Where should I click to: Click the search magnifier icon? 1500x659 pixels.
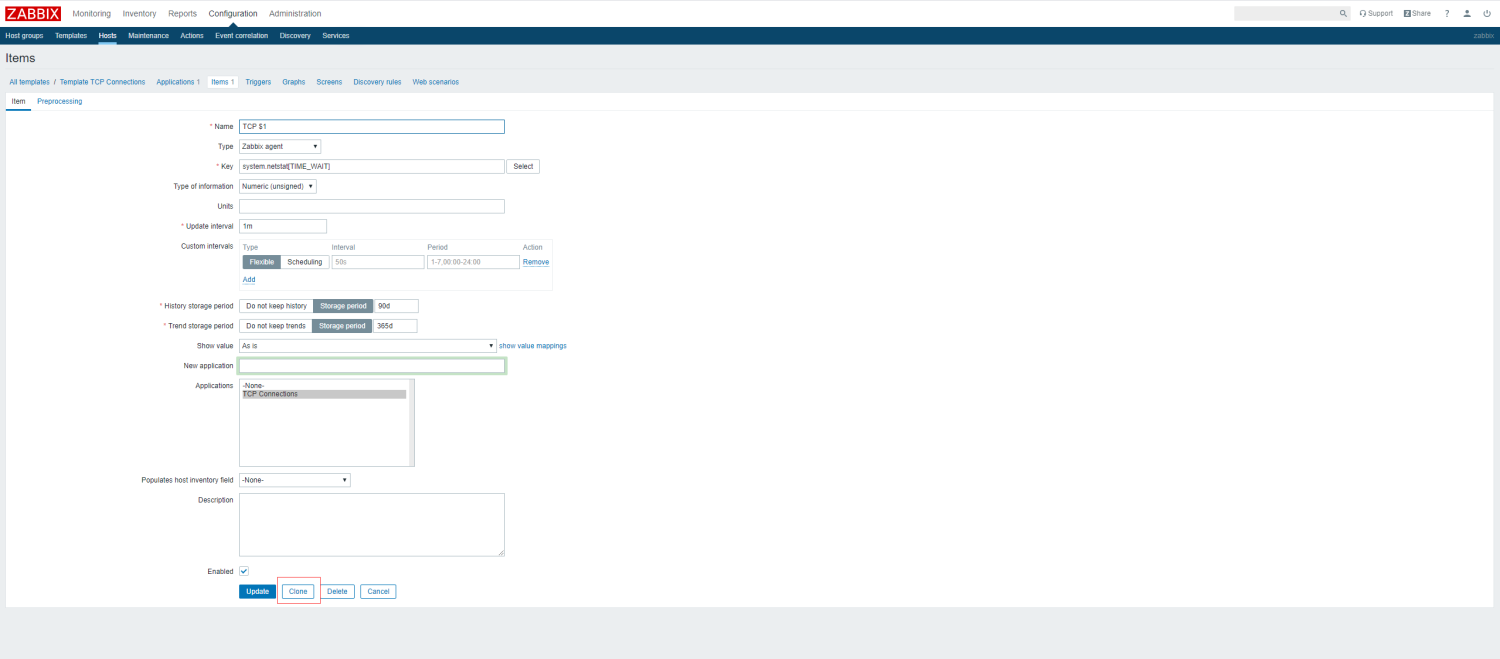coord(1343,14)
